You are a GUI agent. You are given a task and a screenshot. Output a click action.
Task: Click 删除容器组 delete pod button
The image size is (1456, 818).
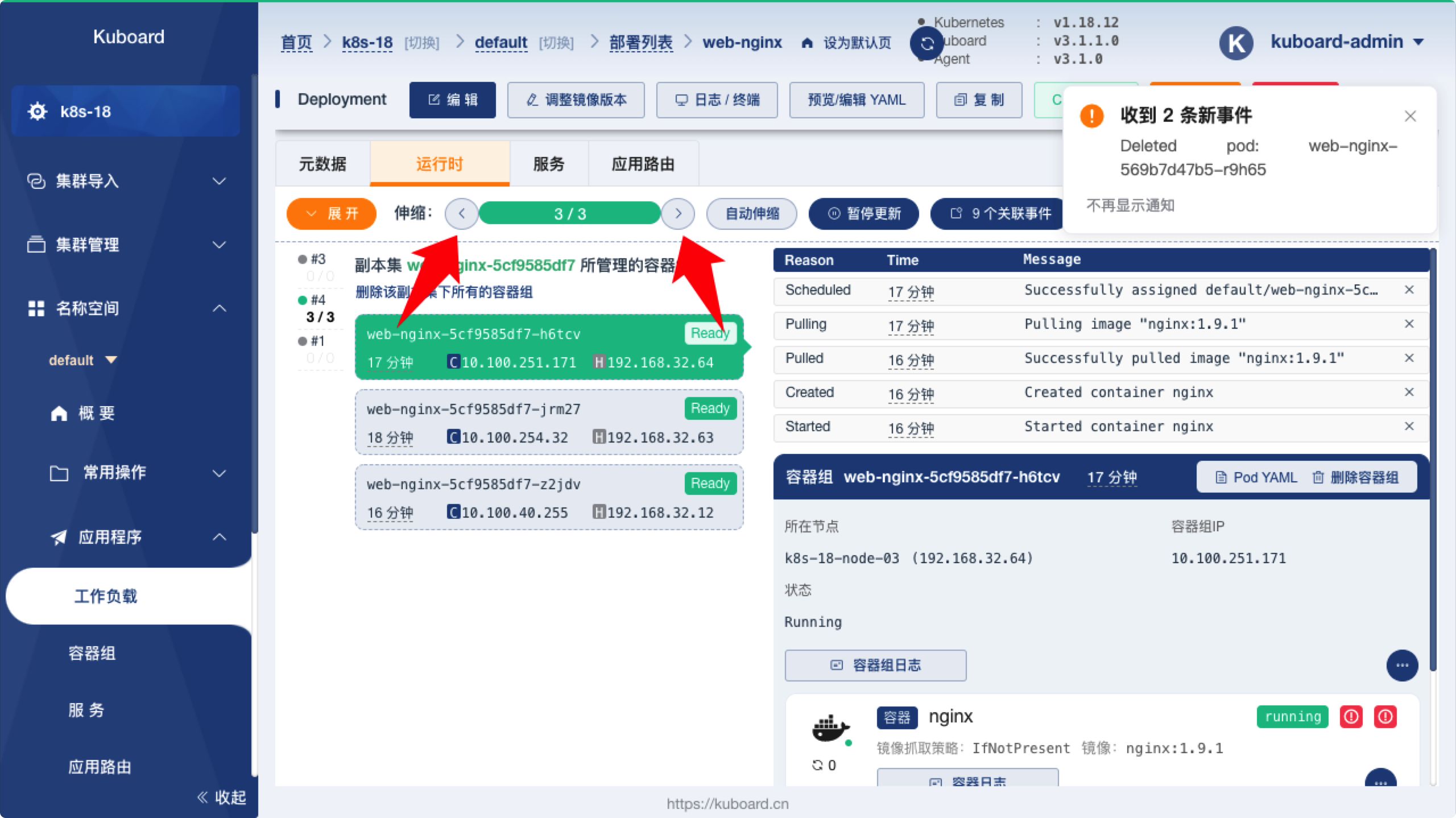1356,477
